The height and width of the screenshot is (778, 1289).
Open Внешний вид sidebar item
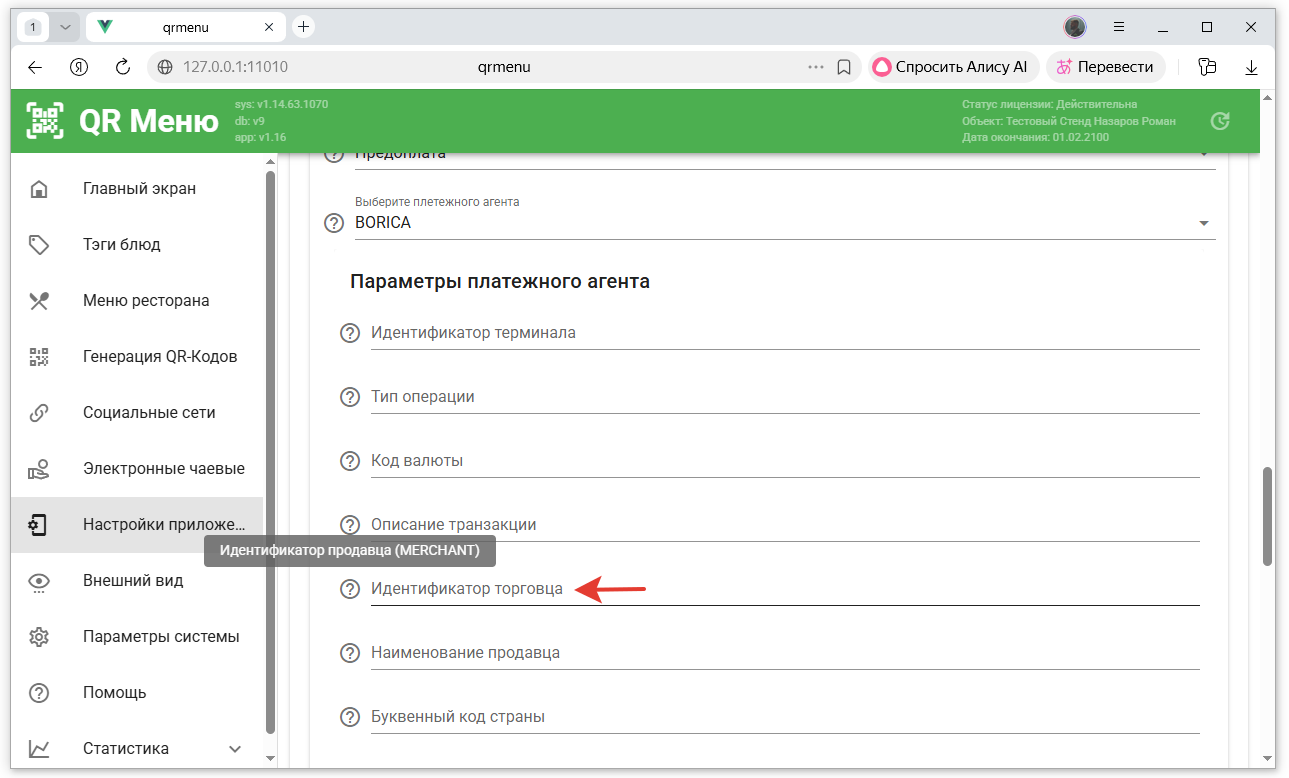pyautogui.click(x=133, y=581)
